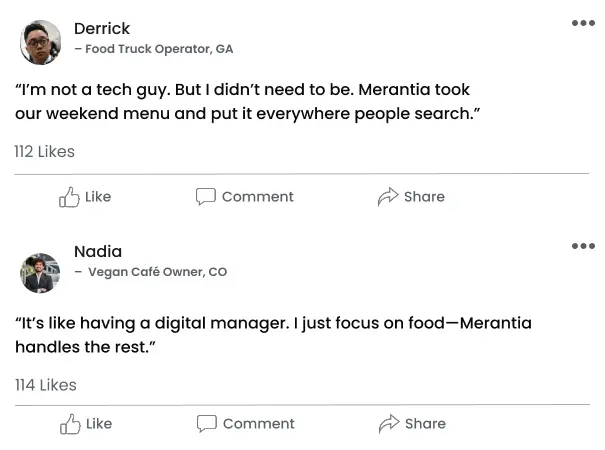
Task: Click Derrick's profile picture
Action: pyautogui.click(x=40, y=43)
